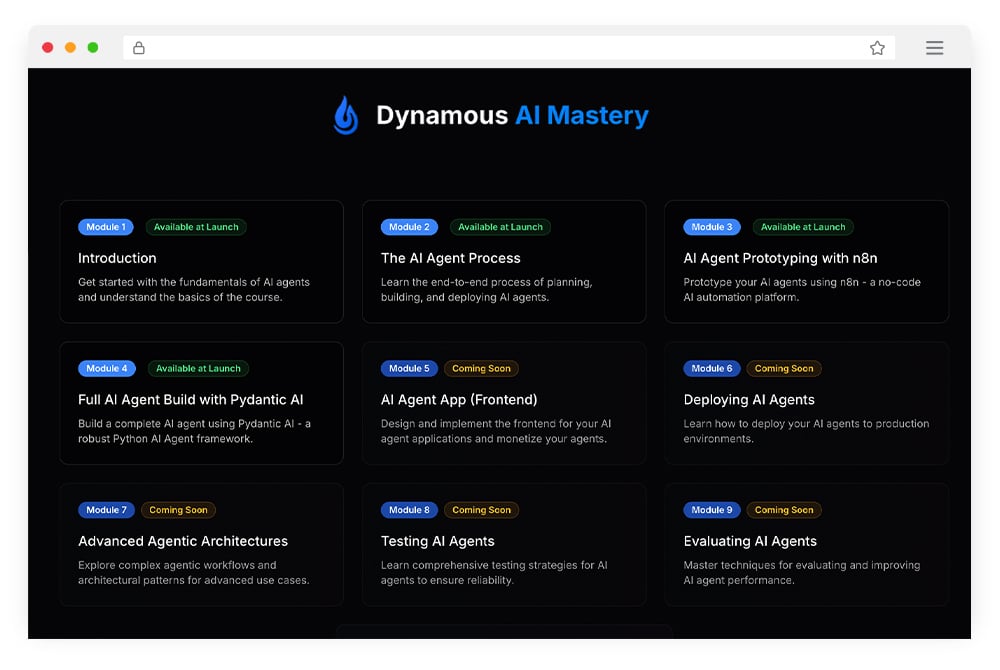Image resolution: width=1000 pixels, height=670 pixels.
Task: Click the Module 4 badge
Action: 107,368
